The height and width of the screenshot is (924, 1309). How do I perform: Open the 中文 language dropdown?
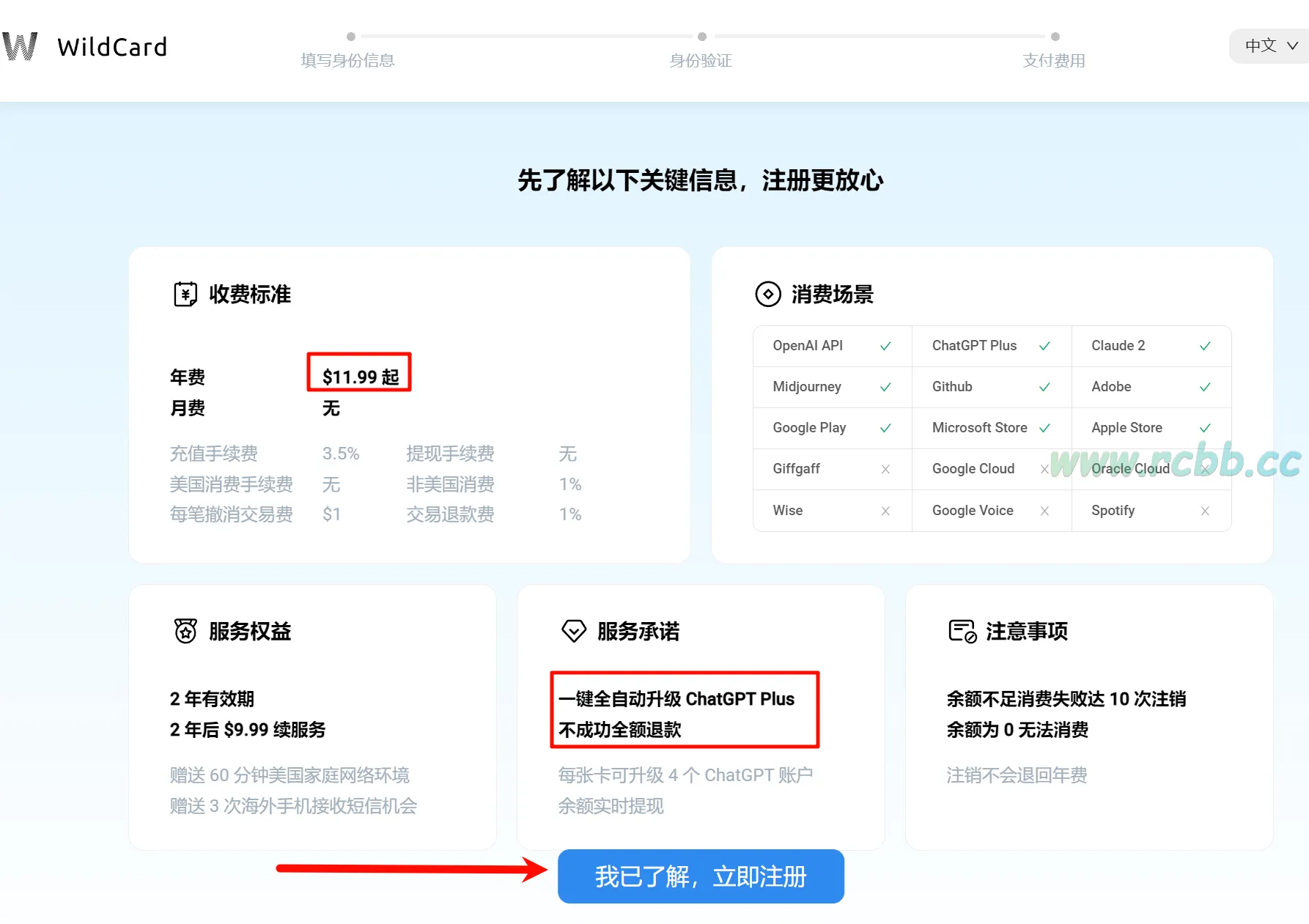1270,46
